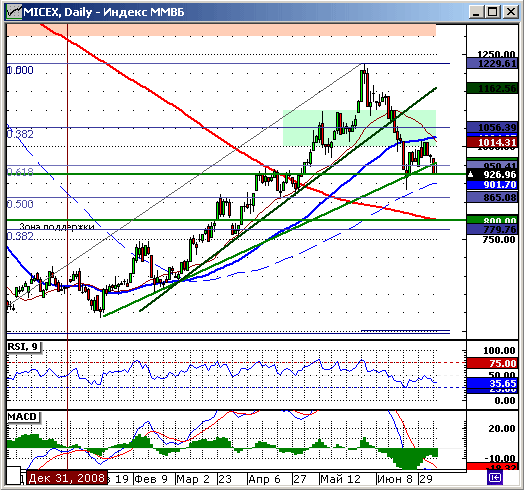Viewport: 524px width, 490px height.
Task: Click the red 75.00 RSI level tag
Action: tap(492, 363)
